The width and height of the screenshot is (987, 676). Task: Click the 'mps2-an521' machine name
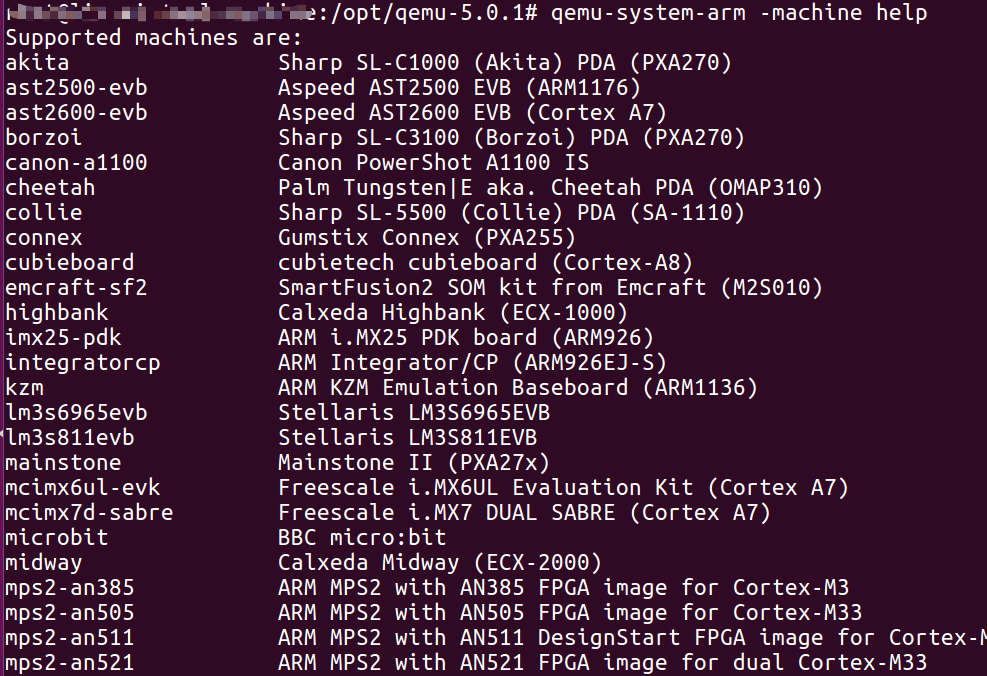pos(70,663)
